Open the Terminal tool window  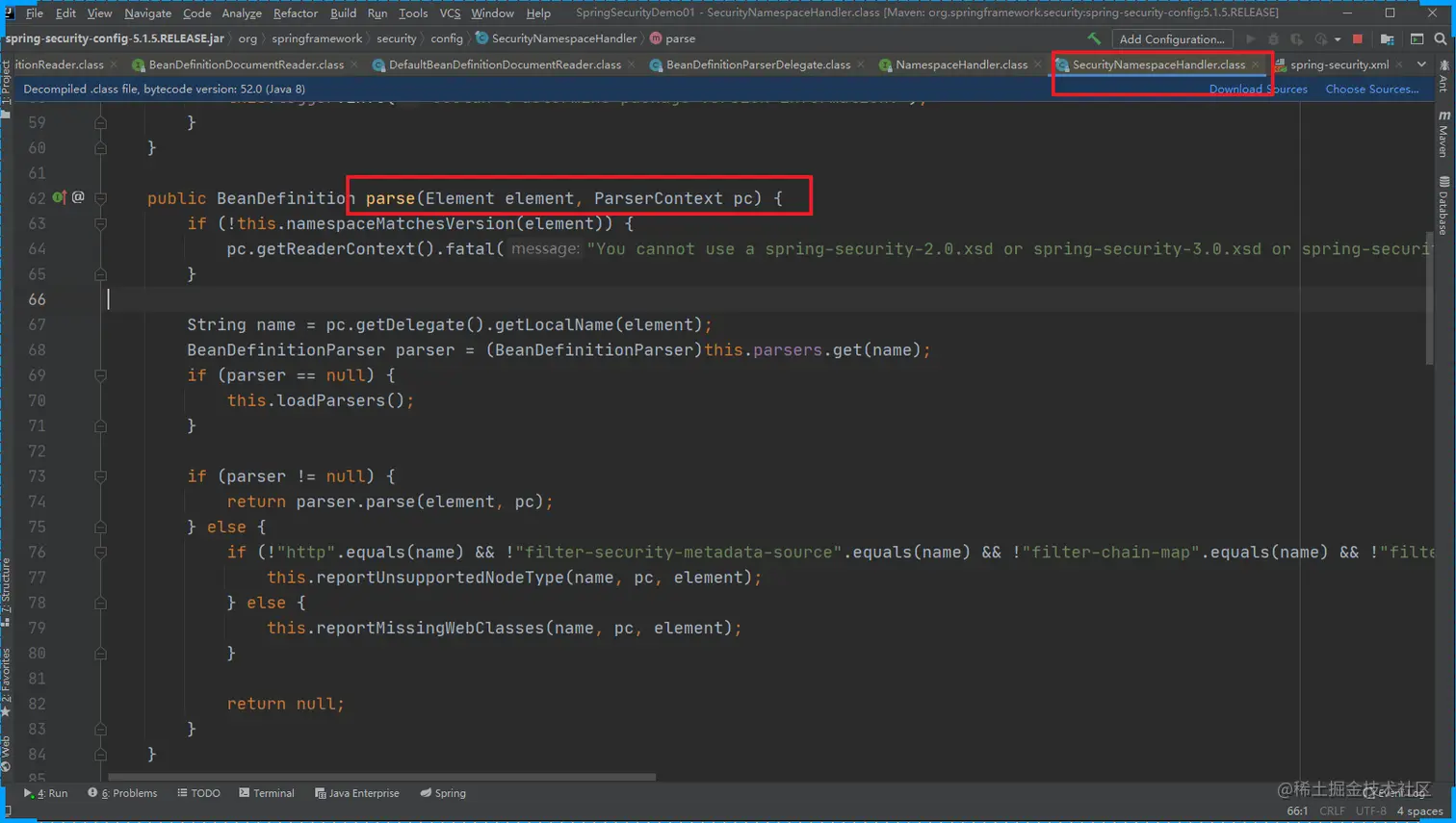[267, 793]
